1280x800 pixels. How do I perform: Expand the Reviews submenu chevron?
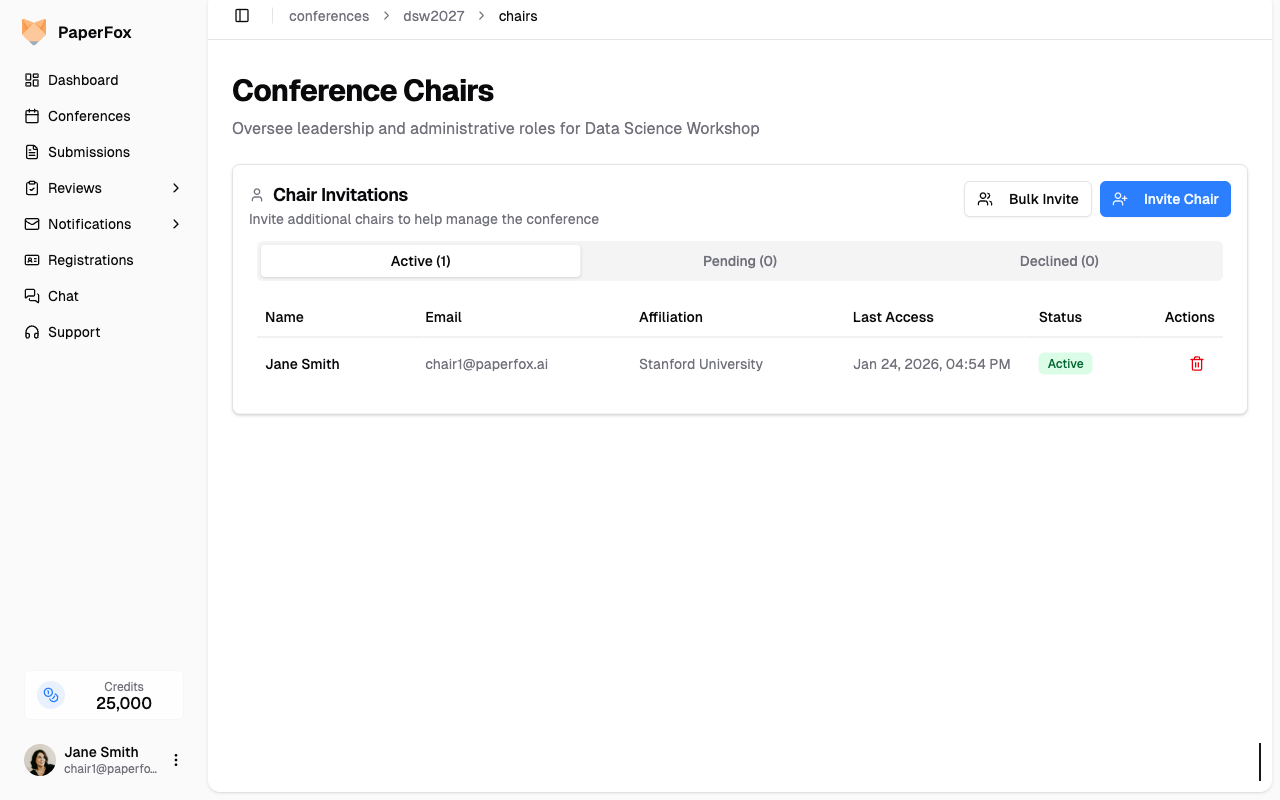pos(176,188)
